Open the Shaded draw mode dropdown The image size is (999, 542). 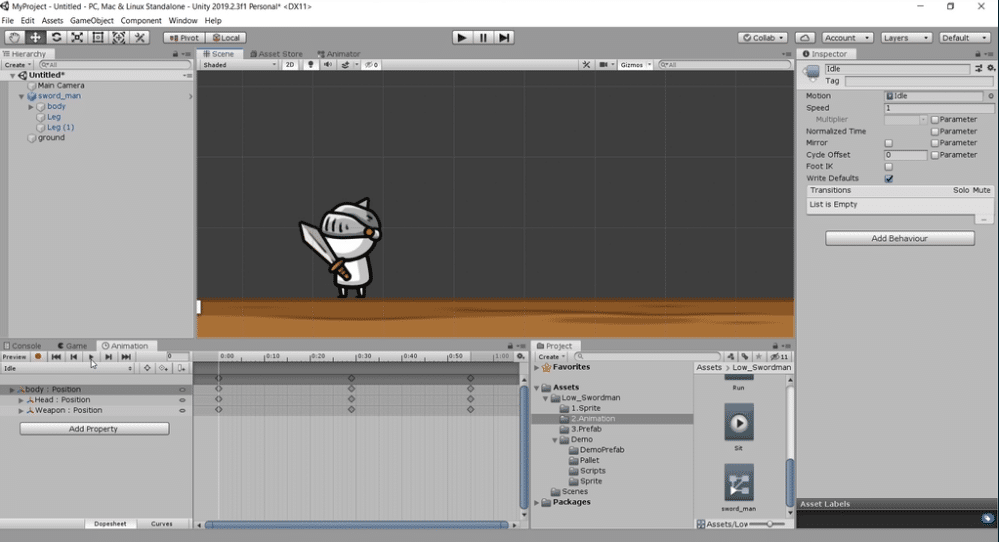point(239,64)
